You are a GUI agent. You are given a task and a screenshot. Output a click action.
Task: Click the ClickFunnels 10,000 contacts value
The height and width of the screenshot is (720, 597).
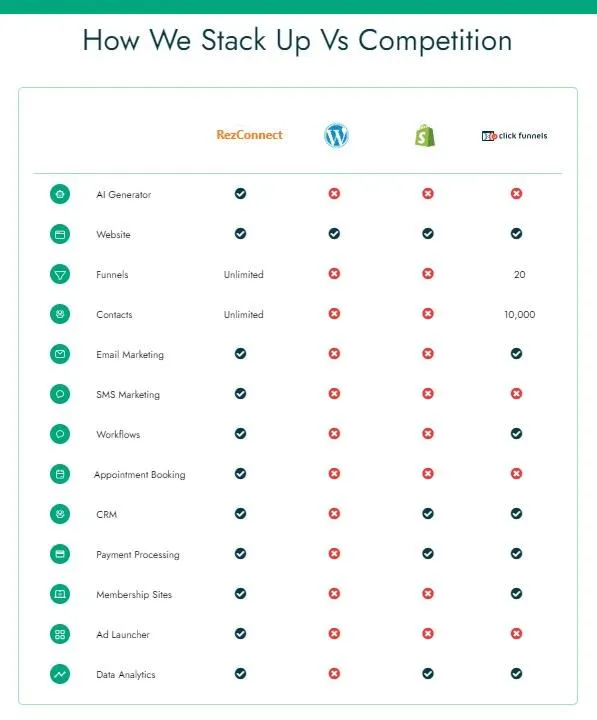pos(519,315)
